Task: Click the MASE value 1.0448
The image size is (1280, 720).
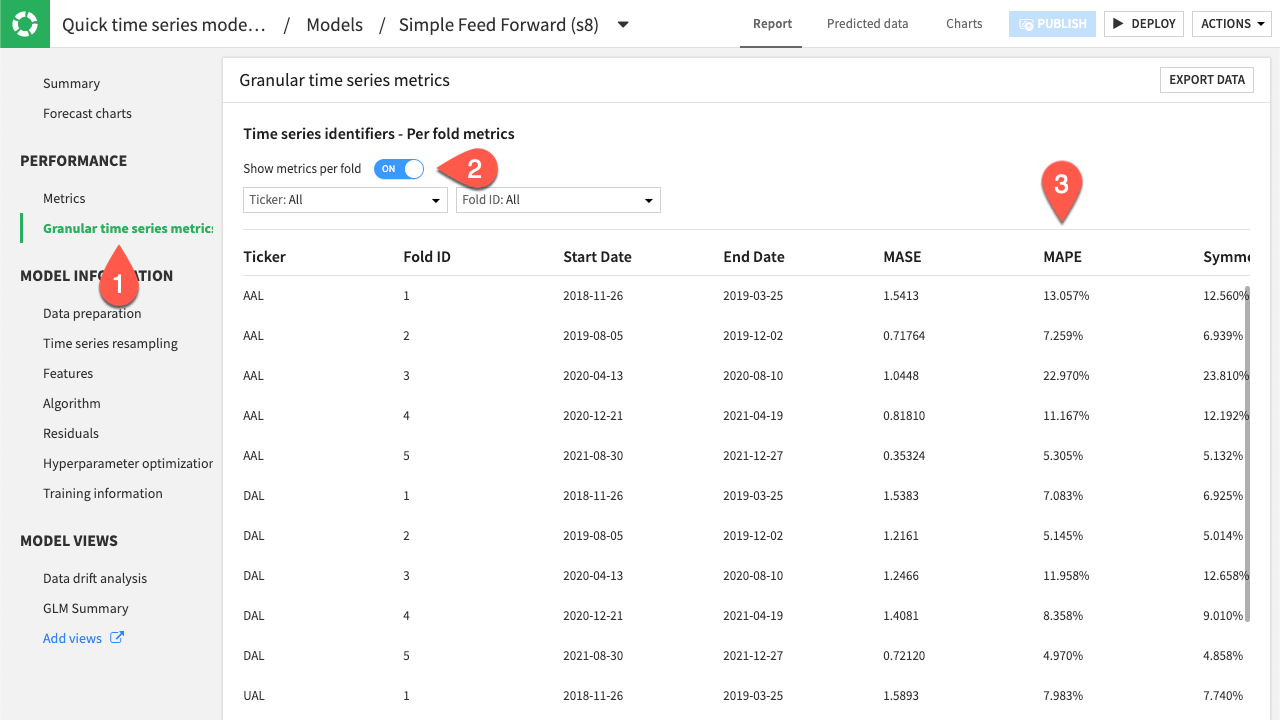Action: (901, 376)
